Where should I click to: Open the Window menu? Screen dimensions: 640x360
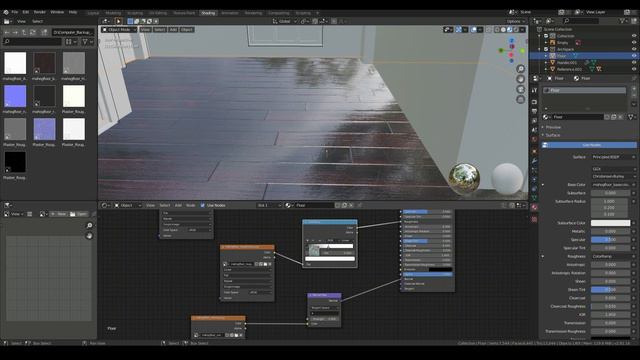(x=57, y=12)
